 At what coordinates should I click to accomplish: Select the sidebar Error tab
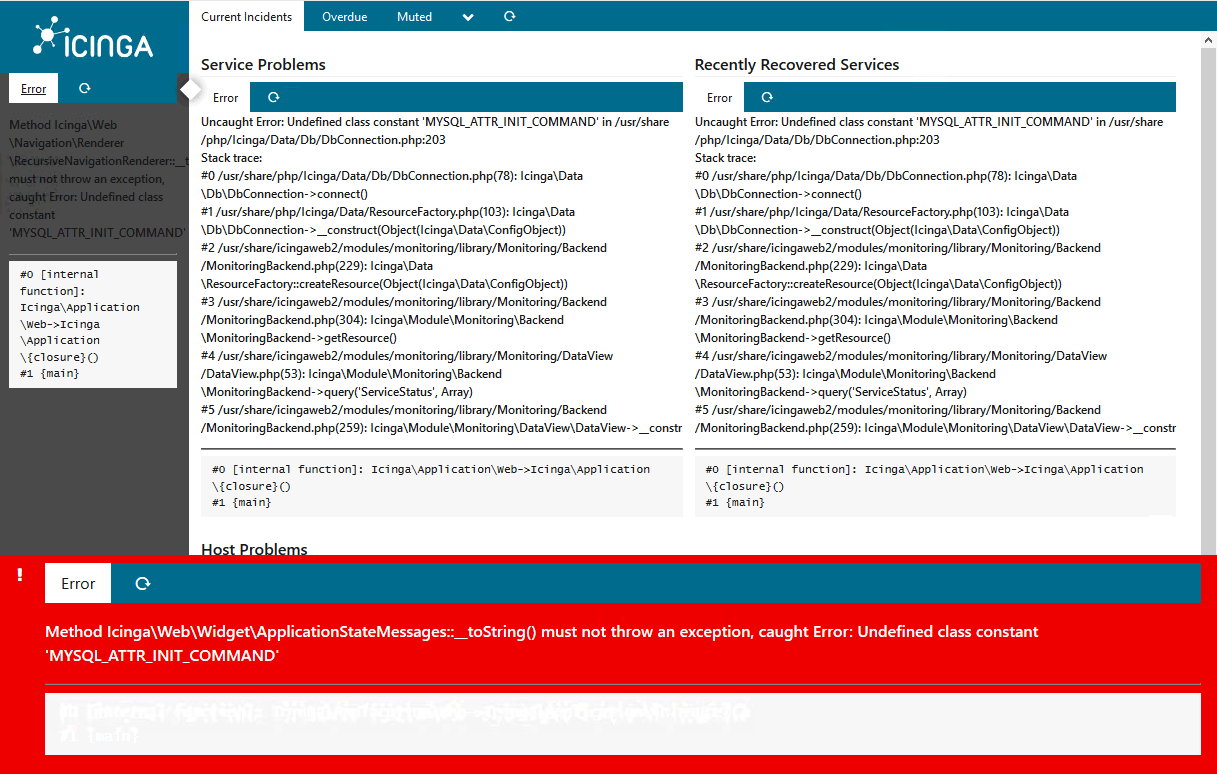point(34,89)
